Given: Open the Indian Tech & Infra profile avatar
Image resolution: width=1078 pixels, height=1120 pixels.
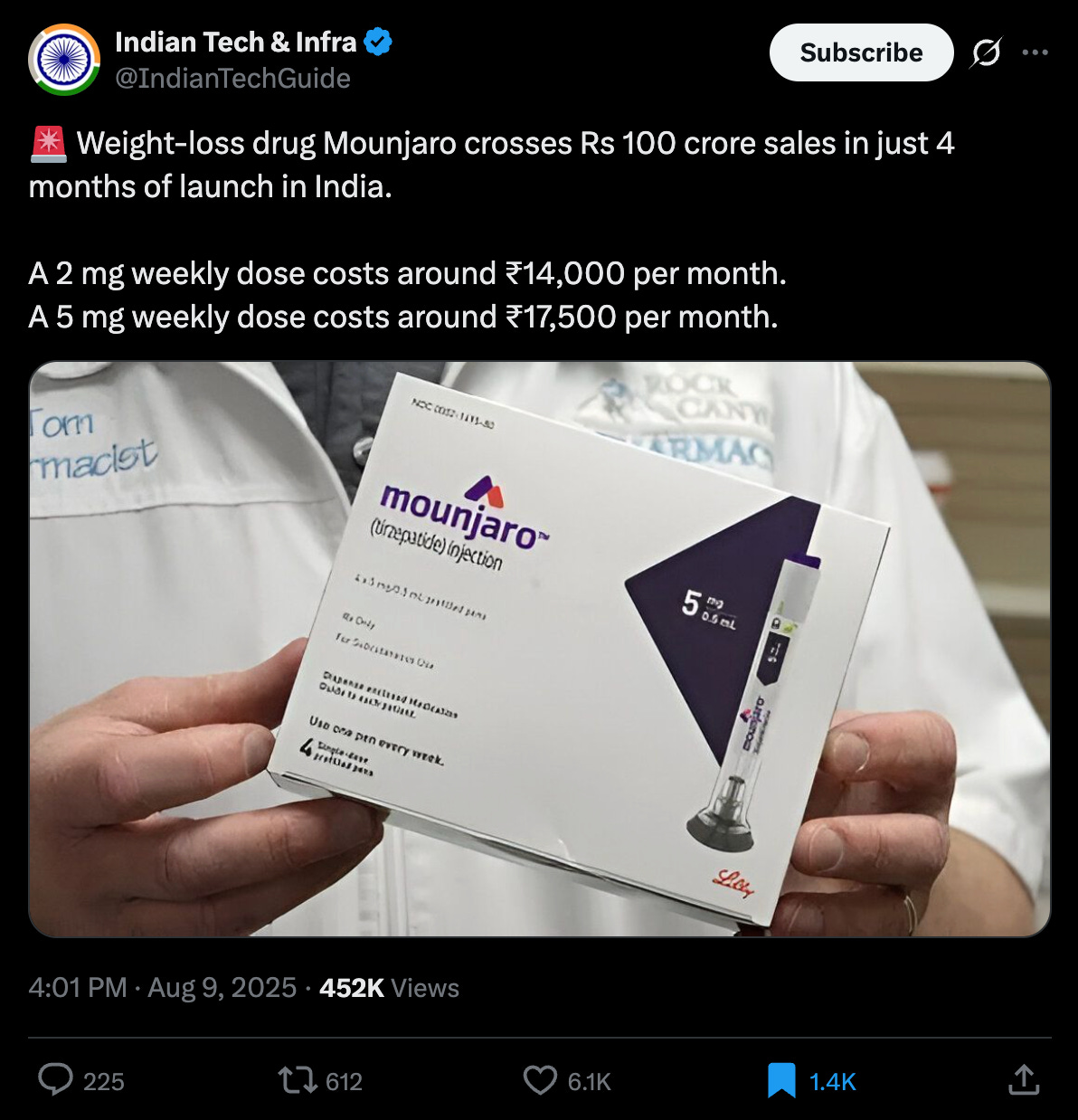Looking at the screenshot, I should pyautogui.click(x=64, y=60).
